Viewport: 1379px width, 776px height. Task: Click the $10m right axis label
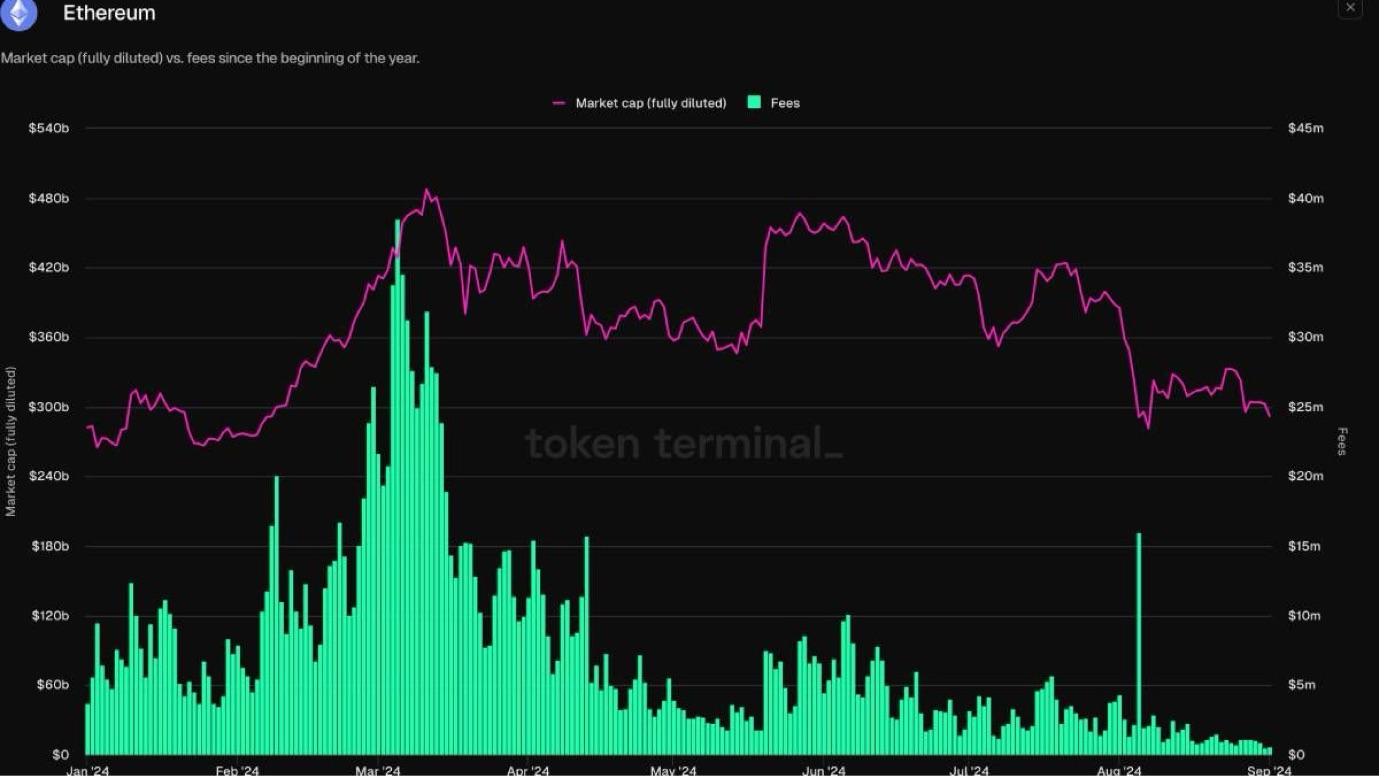tap(1303, 615)
